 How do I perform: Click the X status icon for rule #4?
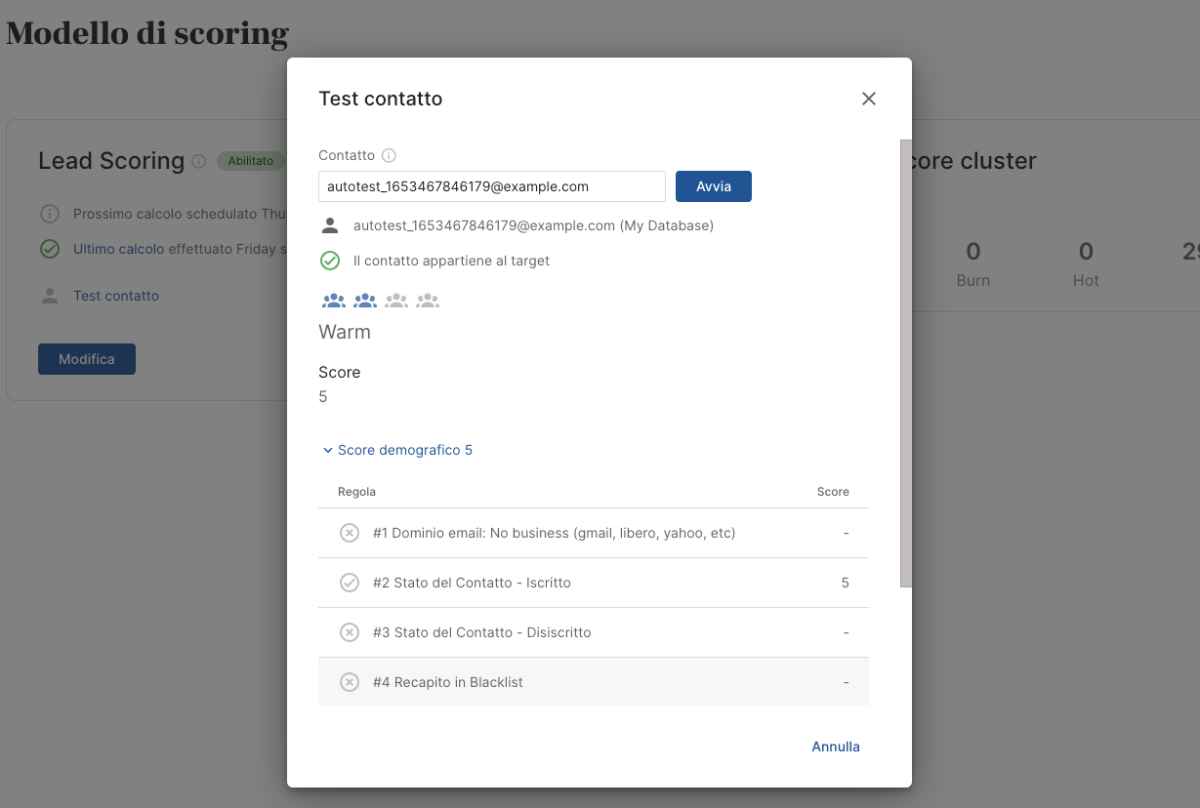[x=349, y=682]
